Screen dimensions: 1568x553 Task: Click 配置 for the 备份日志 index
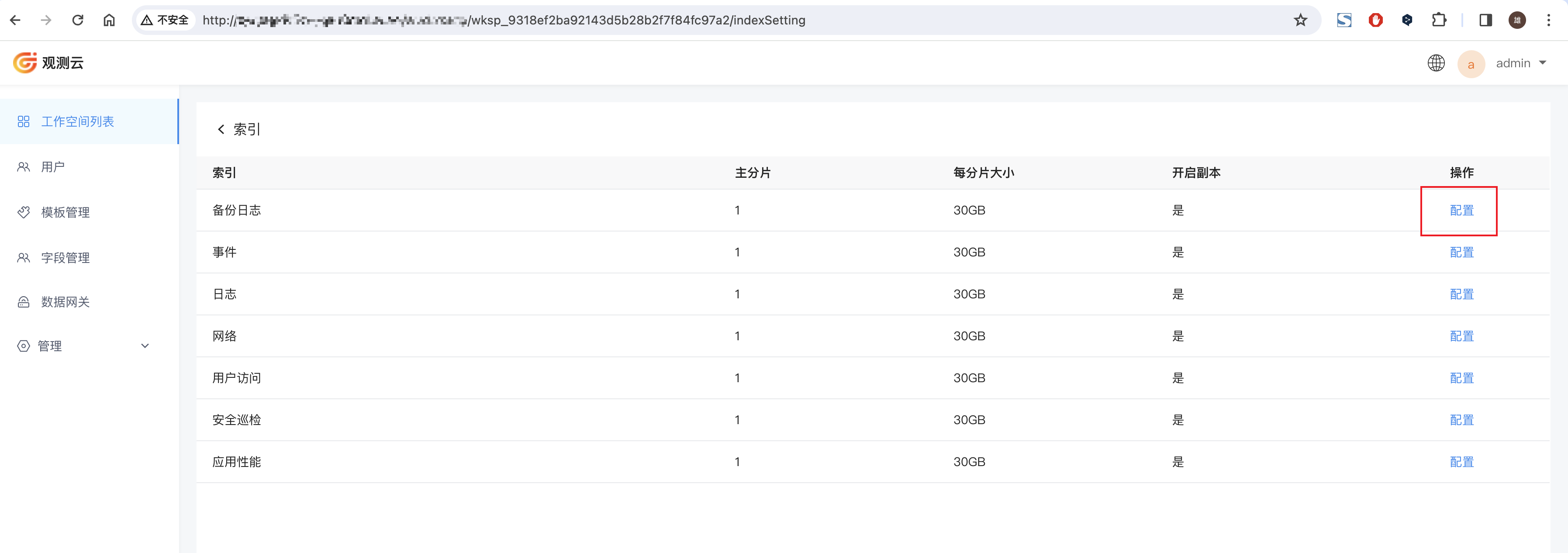pos(1461,210)
